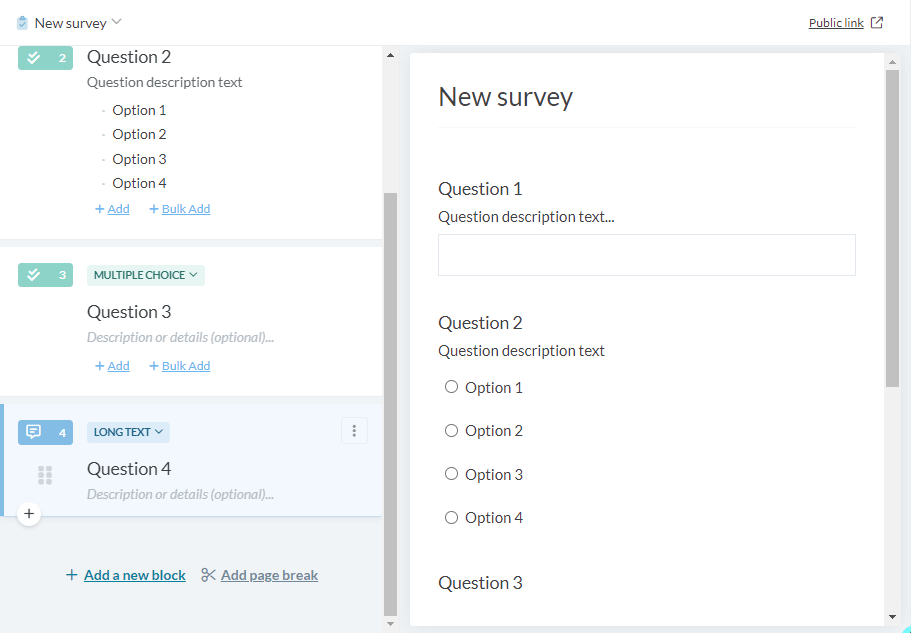
Task: Click the scissors icon for page break
Action: [208, 575]
